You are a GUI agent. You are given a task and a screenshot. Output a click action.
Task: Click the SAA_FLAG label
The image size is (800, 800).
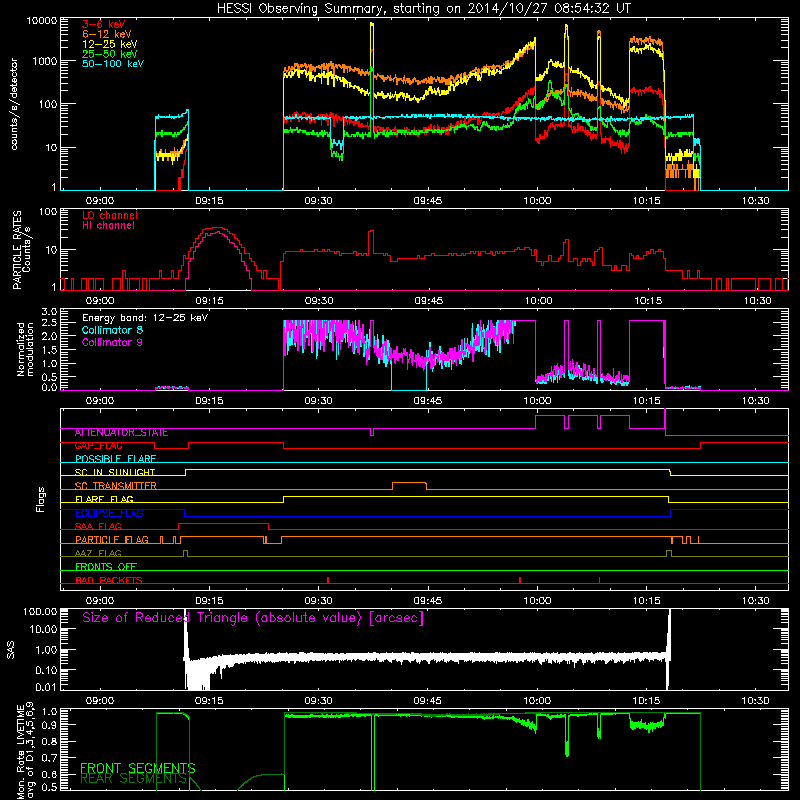[98, 527]
